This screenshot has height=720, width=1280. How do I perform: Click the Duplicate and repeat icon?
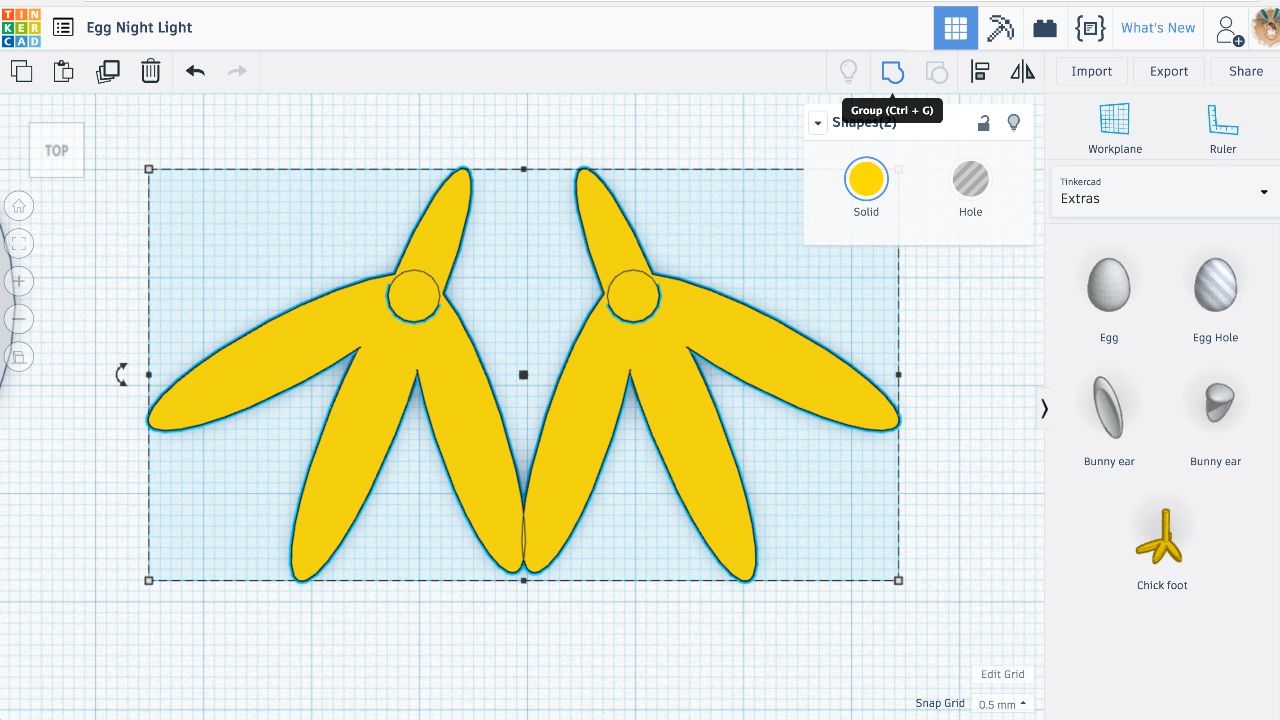click(107, 71)
